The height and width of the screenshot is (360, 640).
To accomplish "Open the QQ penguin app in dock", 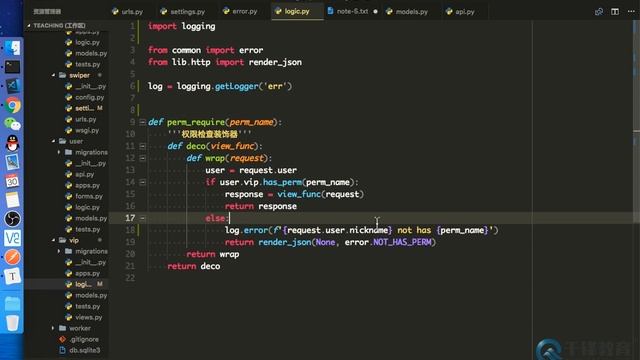I will pos(12,143).
